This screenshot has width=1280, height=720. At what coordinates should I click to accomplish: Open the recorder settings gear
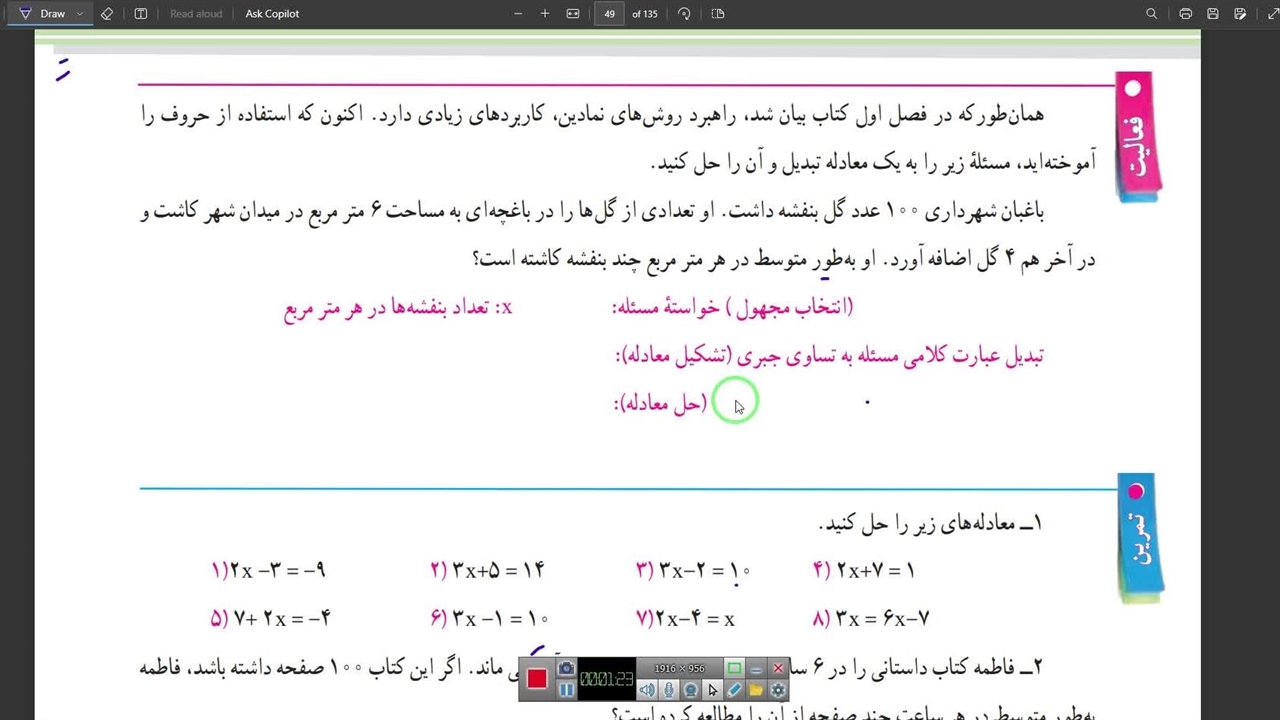point(778,690)
